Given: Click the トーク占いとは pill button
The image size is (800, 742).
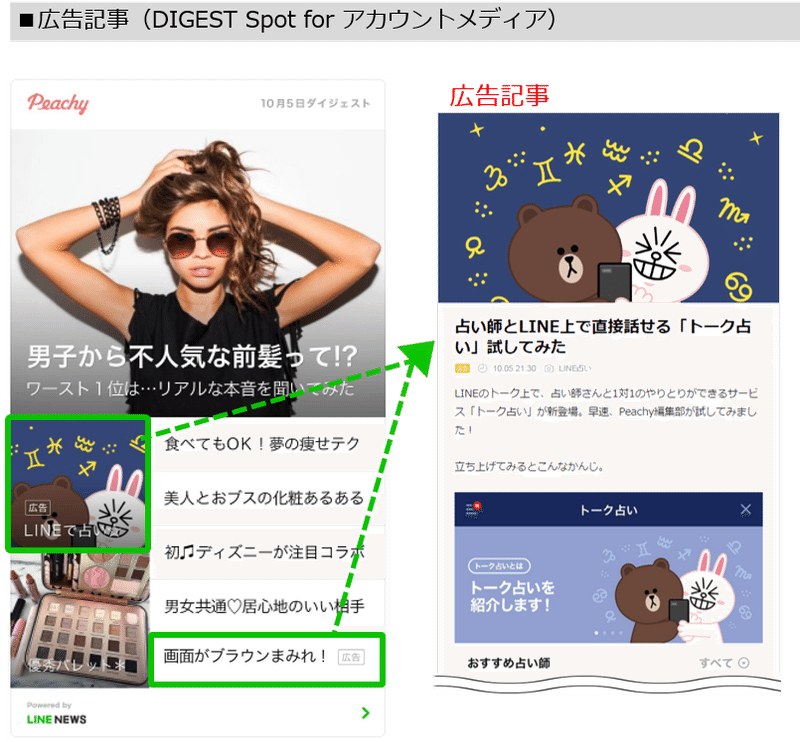Looking at the screenshot, I should (x=499, y=566).
